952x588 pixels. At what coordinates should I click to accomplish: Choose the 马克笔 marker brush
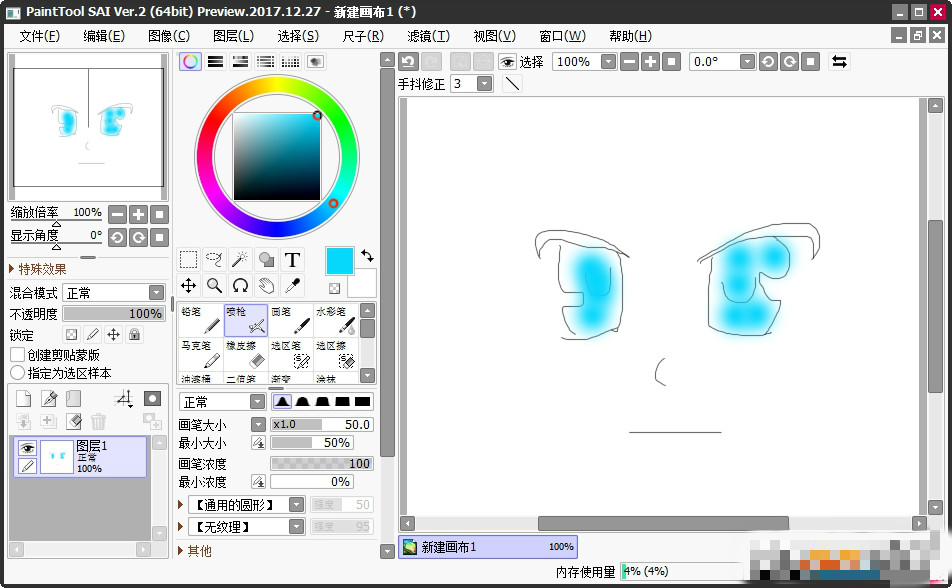coord(201,354)
